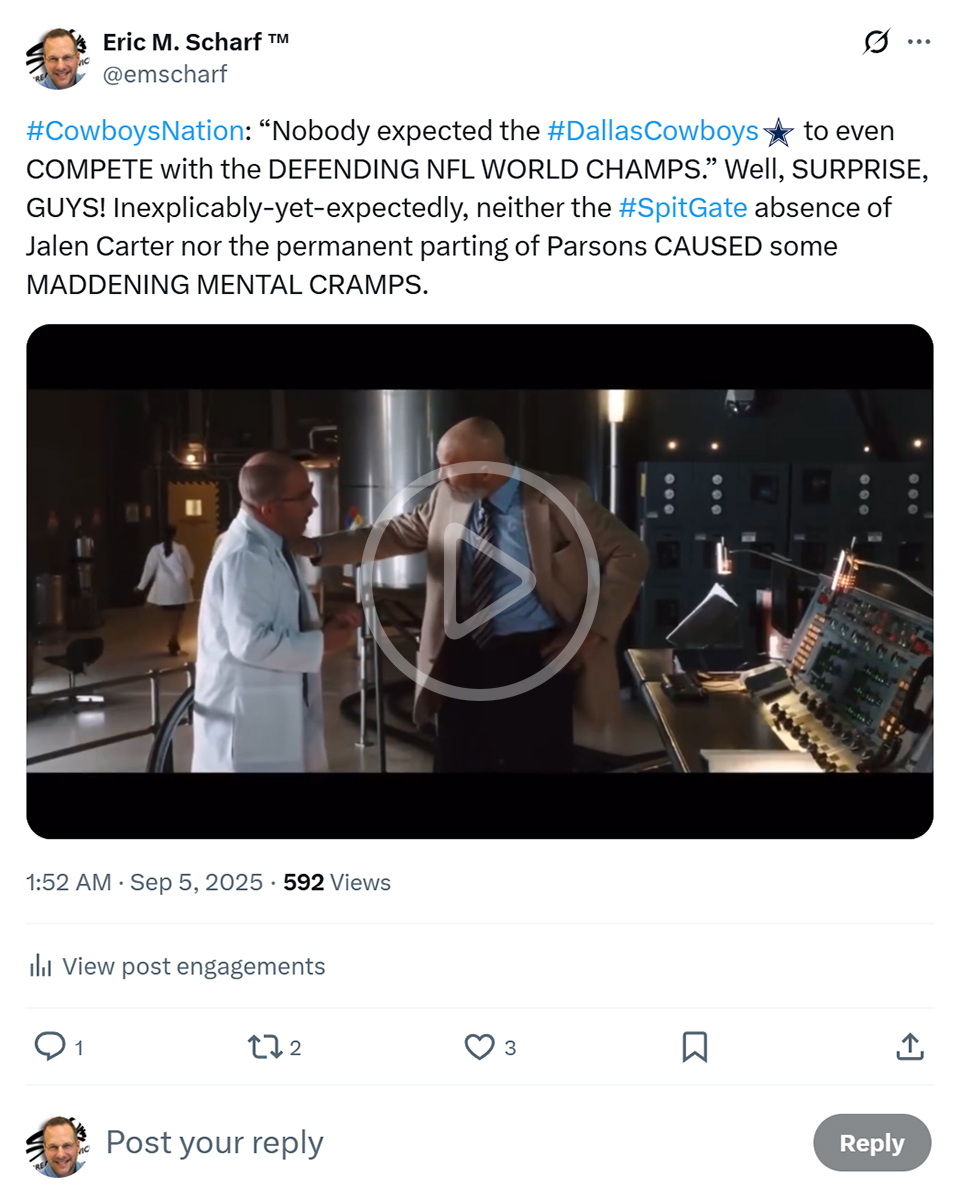This screenshot has width=960, height=1200.
Task: Open the #CowboysNation hashtag link
Action: click(x=135, y=131)
